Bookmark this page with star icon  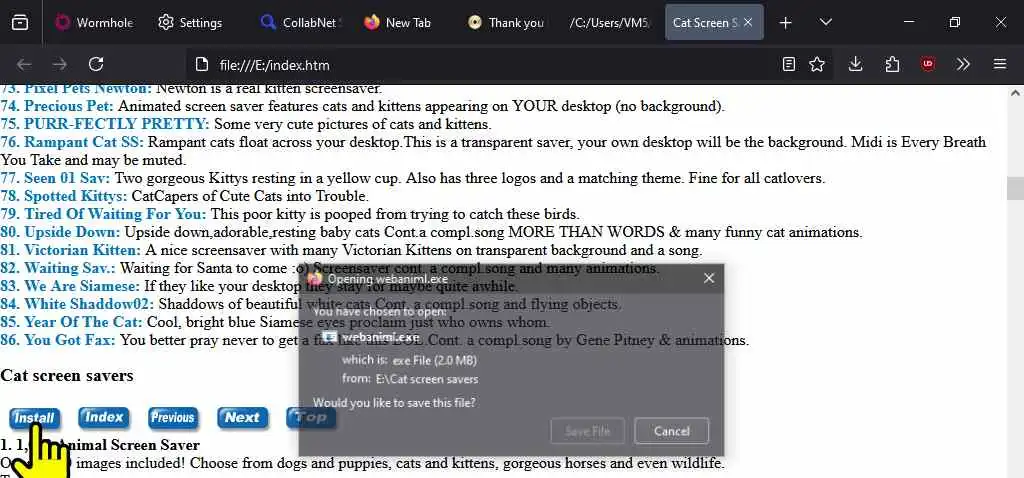pyautogui.click(x=816, y=64)
